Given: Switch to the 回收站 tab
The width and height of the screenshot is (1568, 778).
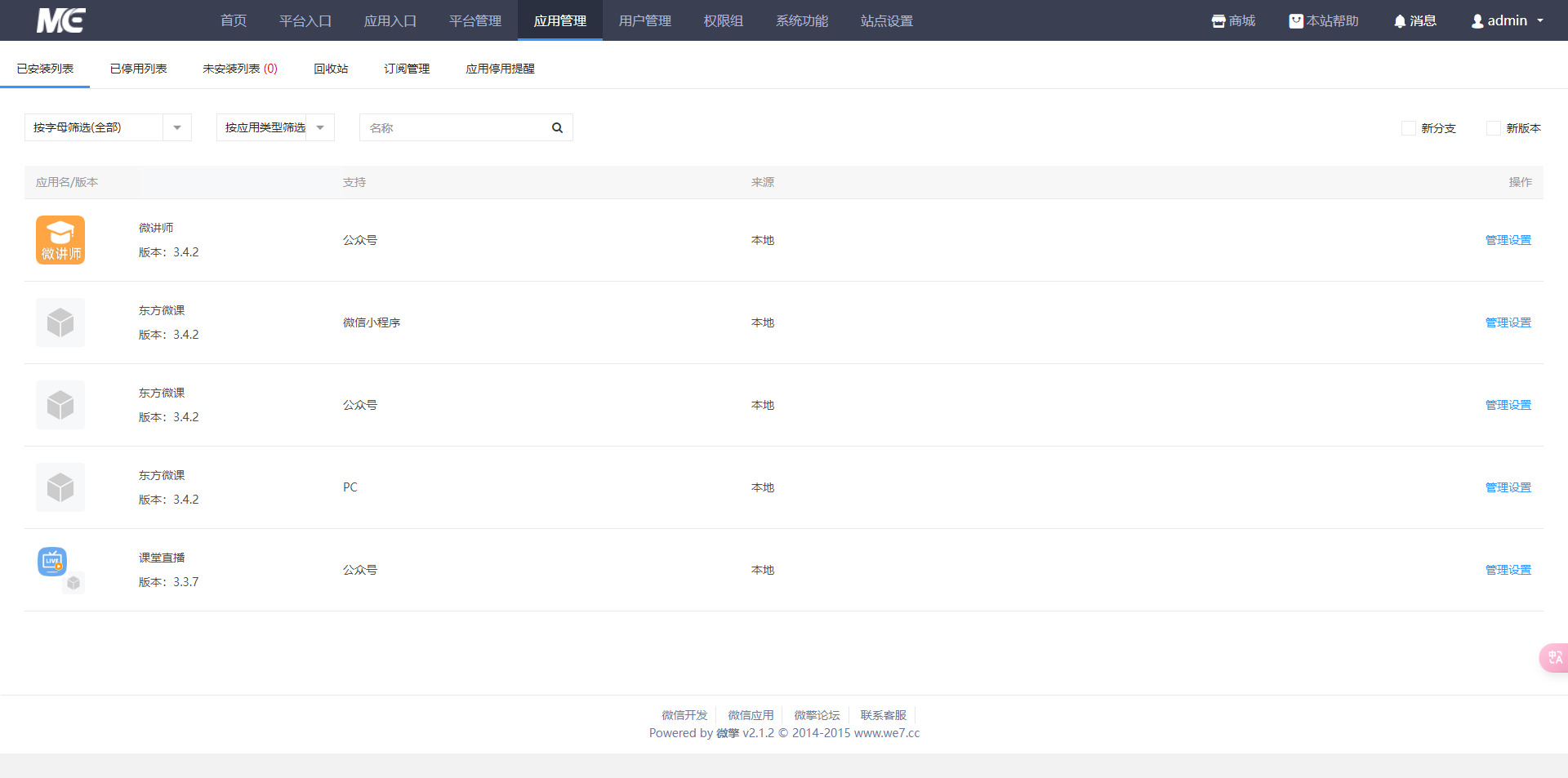Looking at the screenshot, I should click(330, 69).
